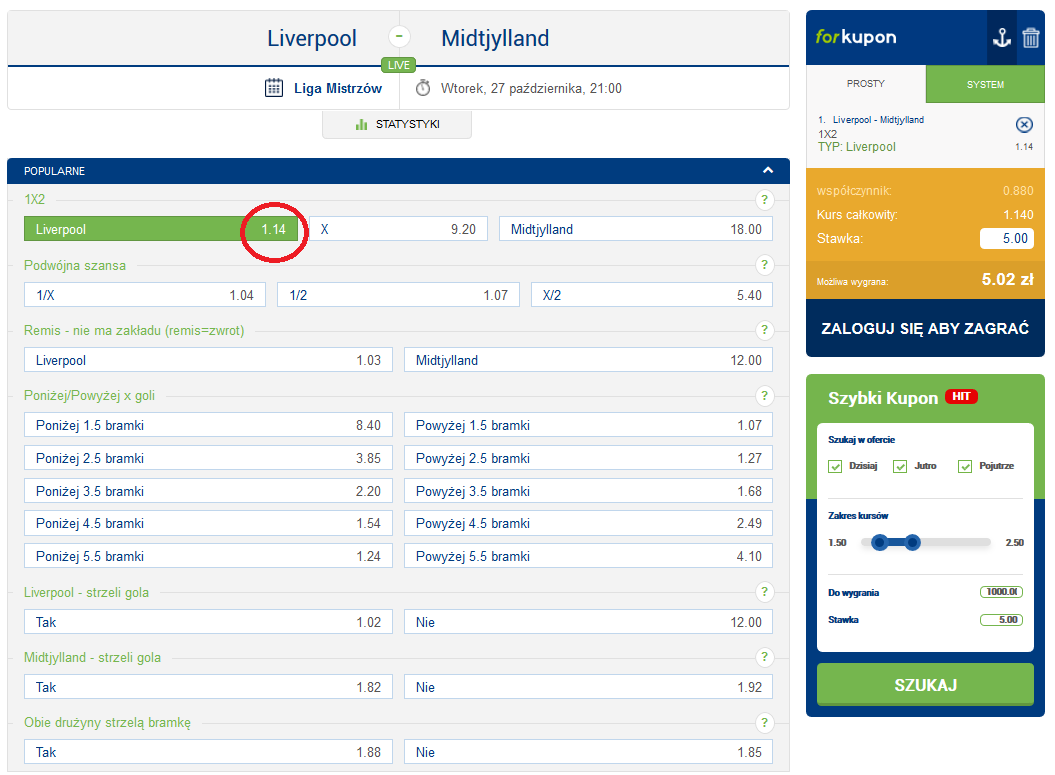Image resolution: width=1055 pixels, height=775 pixels.
Task: Choose Poniżej 5.5 bramki at 1.24
Action: click(x=208, y=556)
